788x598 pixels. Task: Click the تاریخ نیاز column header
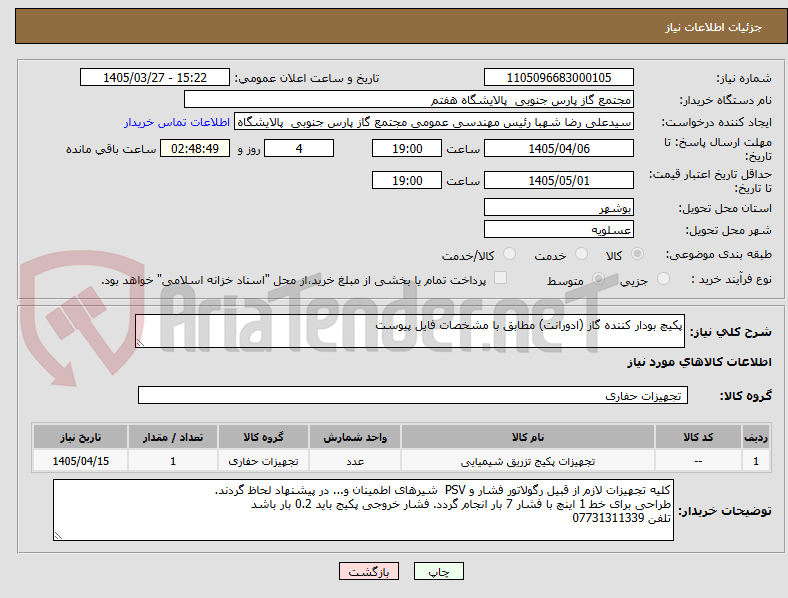click(x=80, y=437)
